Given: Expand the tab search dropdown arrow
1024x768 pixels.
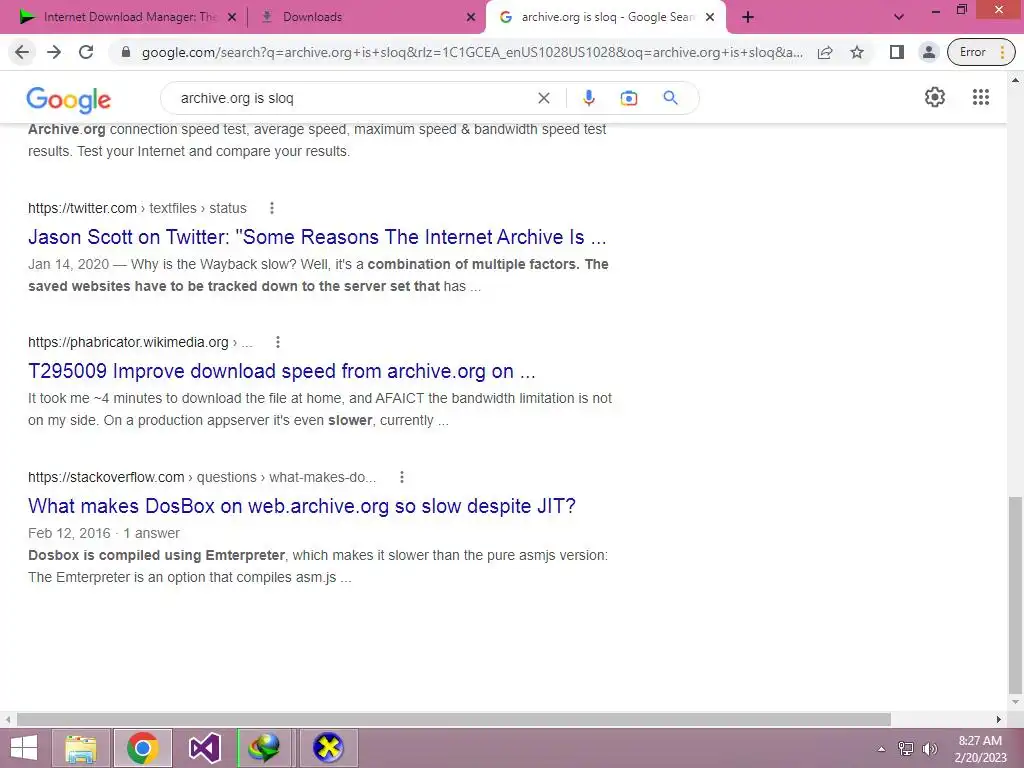Looking at the screenshot, I should [x=899, y=17].
